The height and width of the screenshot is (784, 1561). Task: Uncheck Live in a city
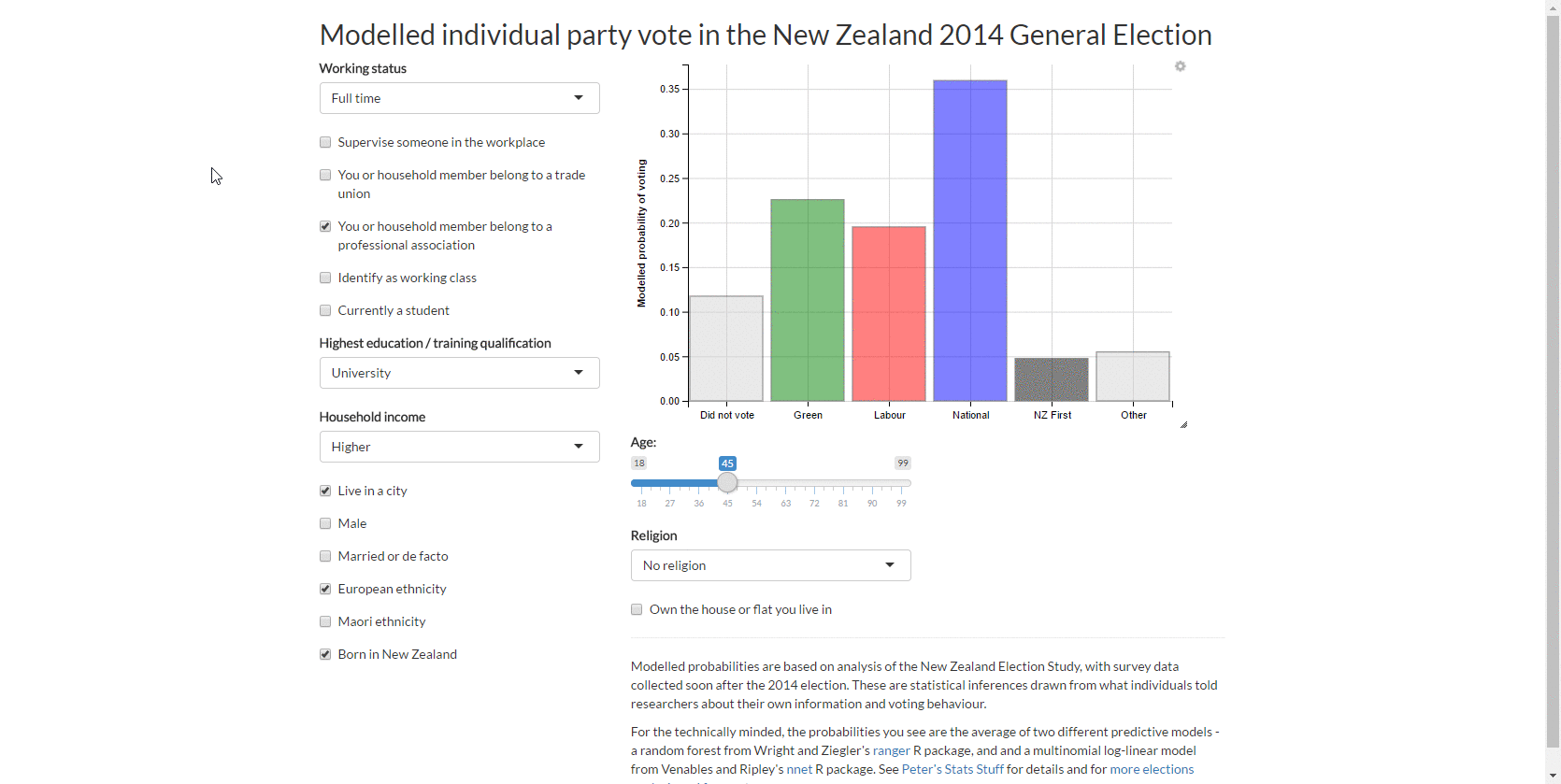click(x=325, y=492)
